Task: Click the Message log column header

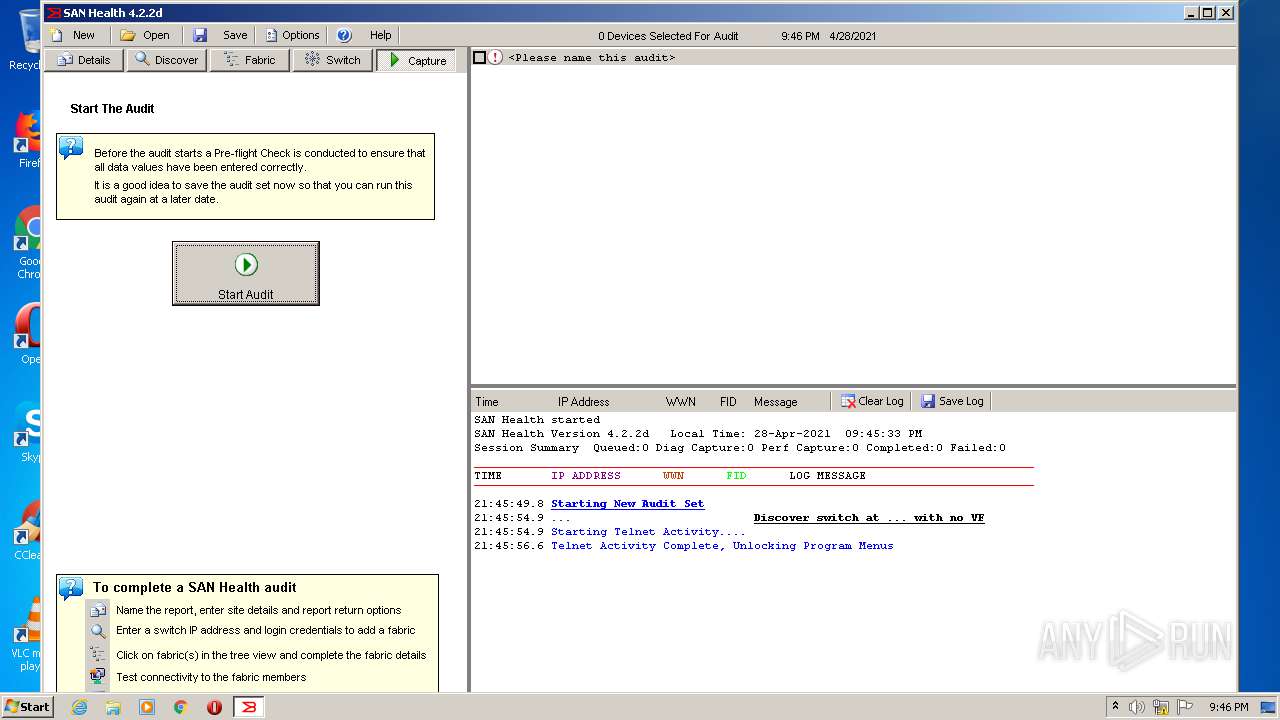Action: point(776,402)
